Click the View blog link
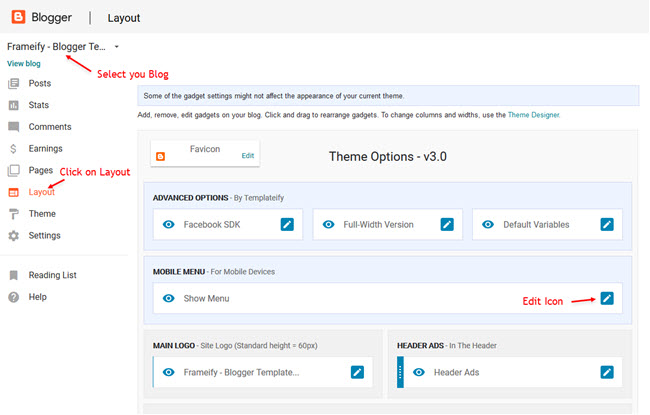This screenshot has width=650, height=415. coord(24,63)
